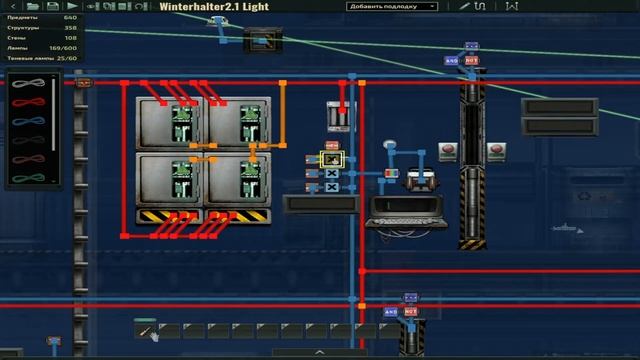Select the hotbar slot holding the screwdriver
The width and height of the screenshot is (640, 360).
pyautogui.click(x=144, y=331)
